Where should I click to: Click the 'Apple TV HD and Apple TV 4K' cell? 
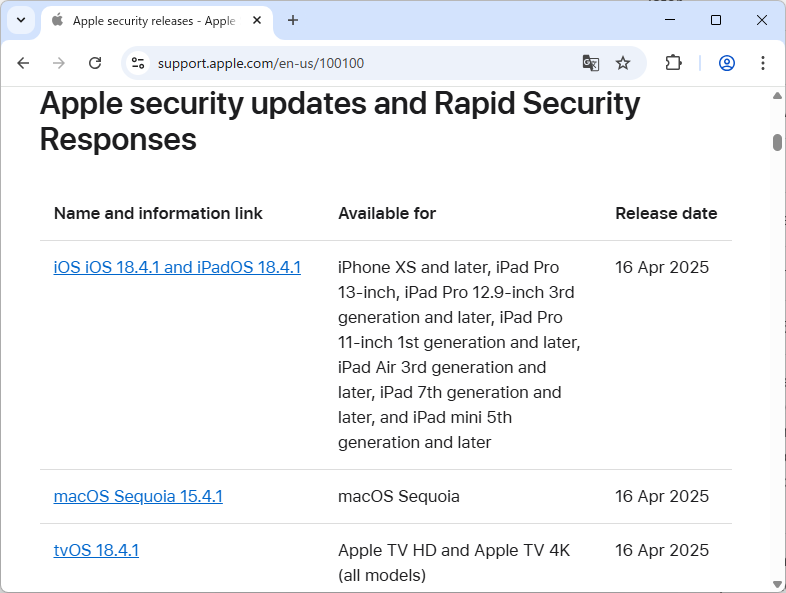[x=454, y=562]
